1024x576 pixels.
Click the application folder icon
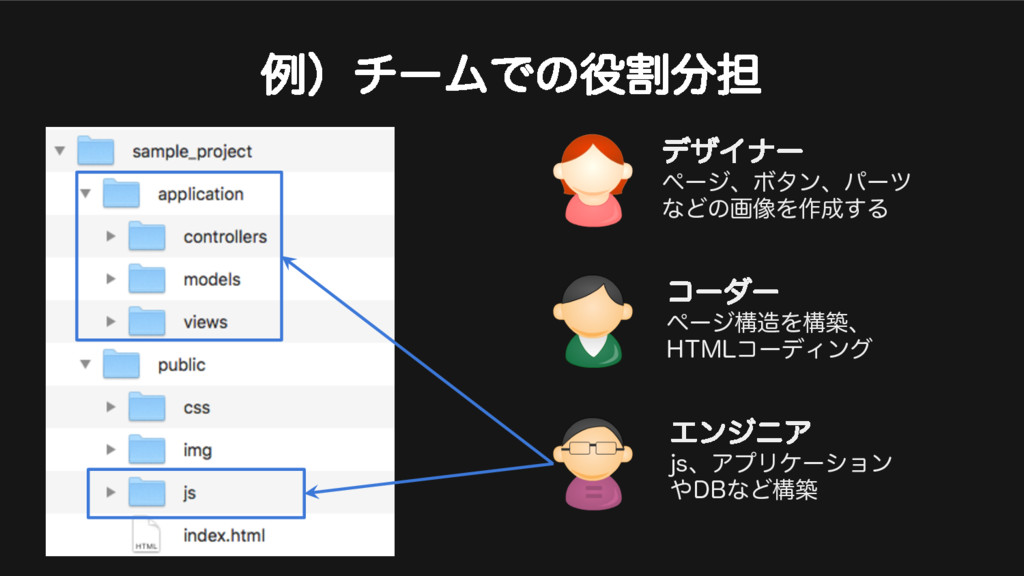[121, 193]
